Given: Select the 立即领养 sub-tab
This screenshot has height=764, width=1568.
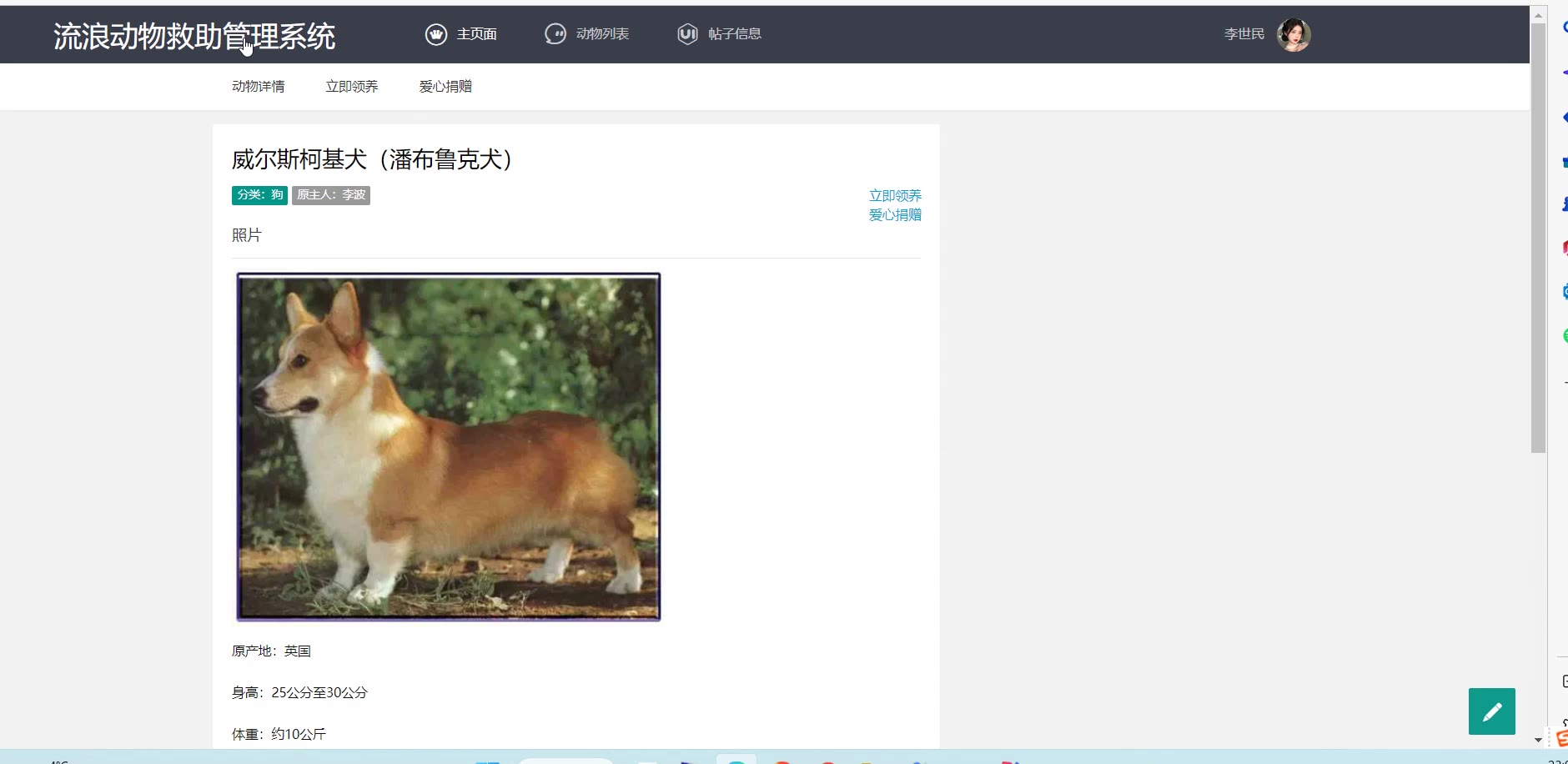Looking at the screenshot, I should [x=352, y=87].
